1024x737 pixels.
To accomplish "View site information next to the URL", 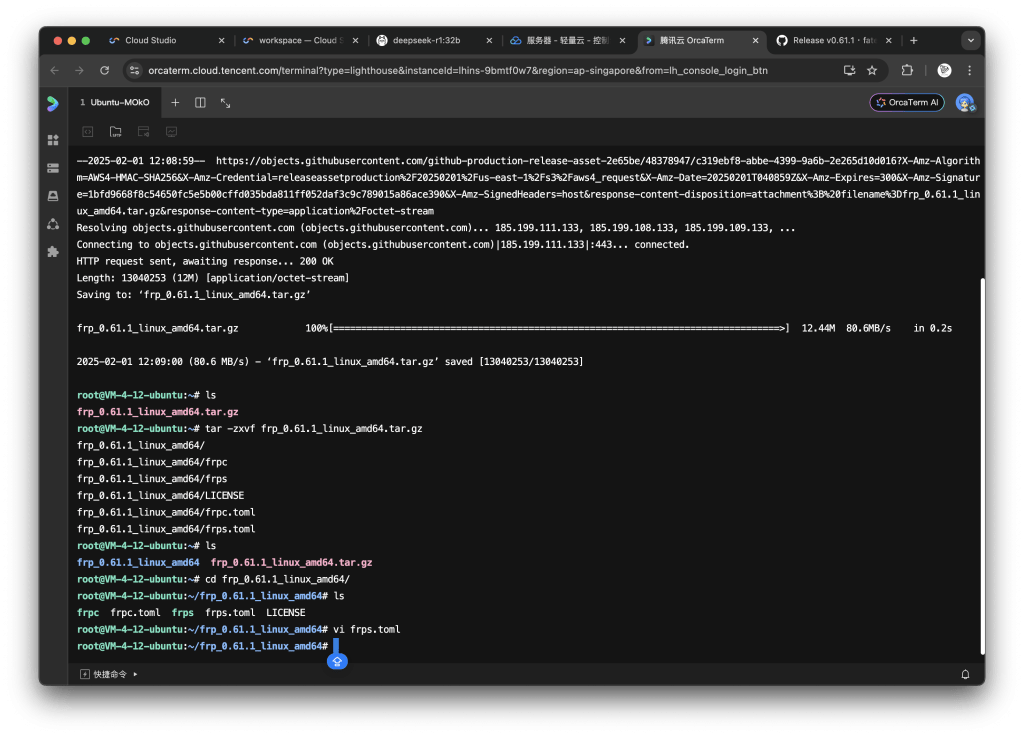I will (x=135, y=71).
